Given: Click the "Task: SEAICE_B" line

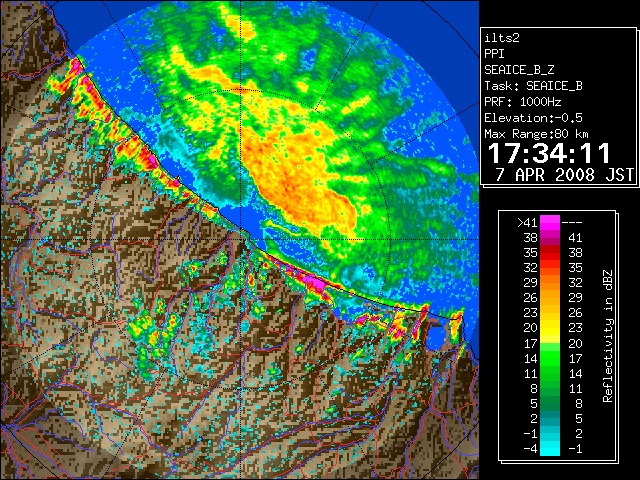Looking at the screenshot, I should point(533,86).
